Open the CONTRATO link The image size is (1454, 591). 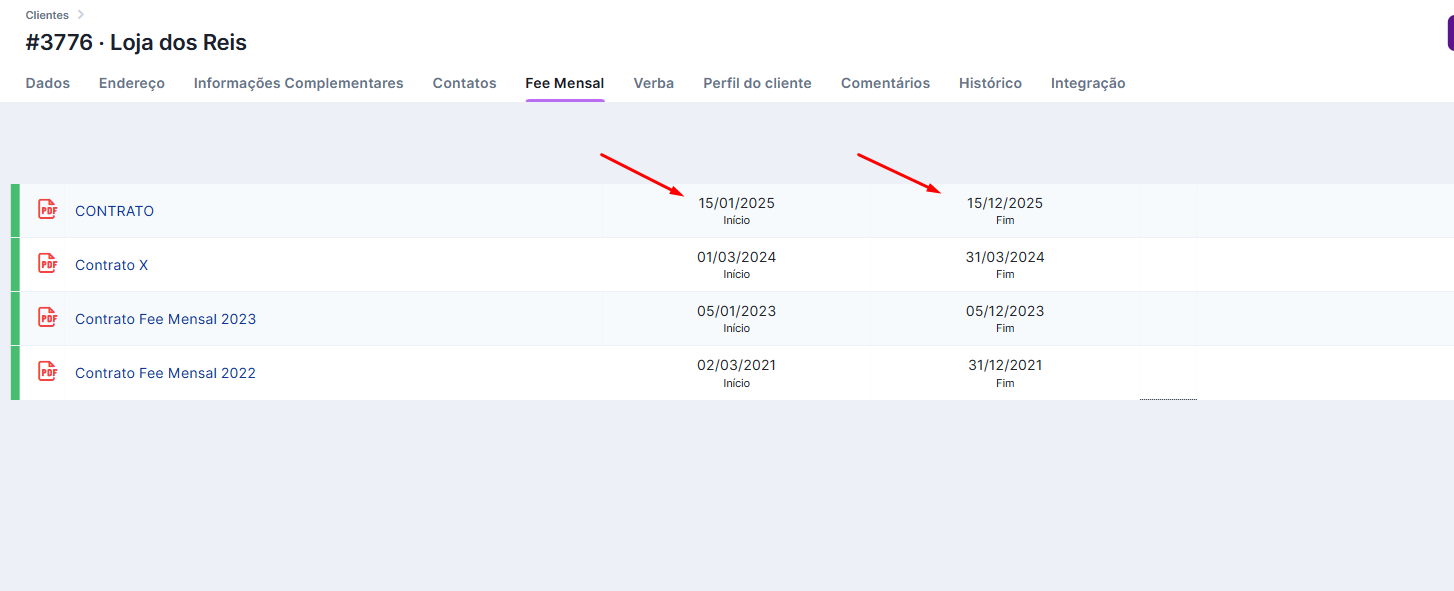click(x=114, y=211)
